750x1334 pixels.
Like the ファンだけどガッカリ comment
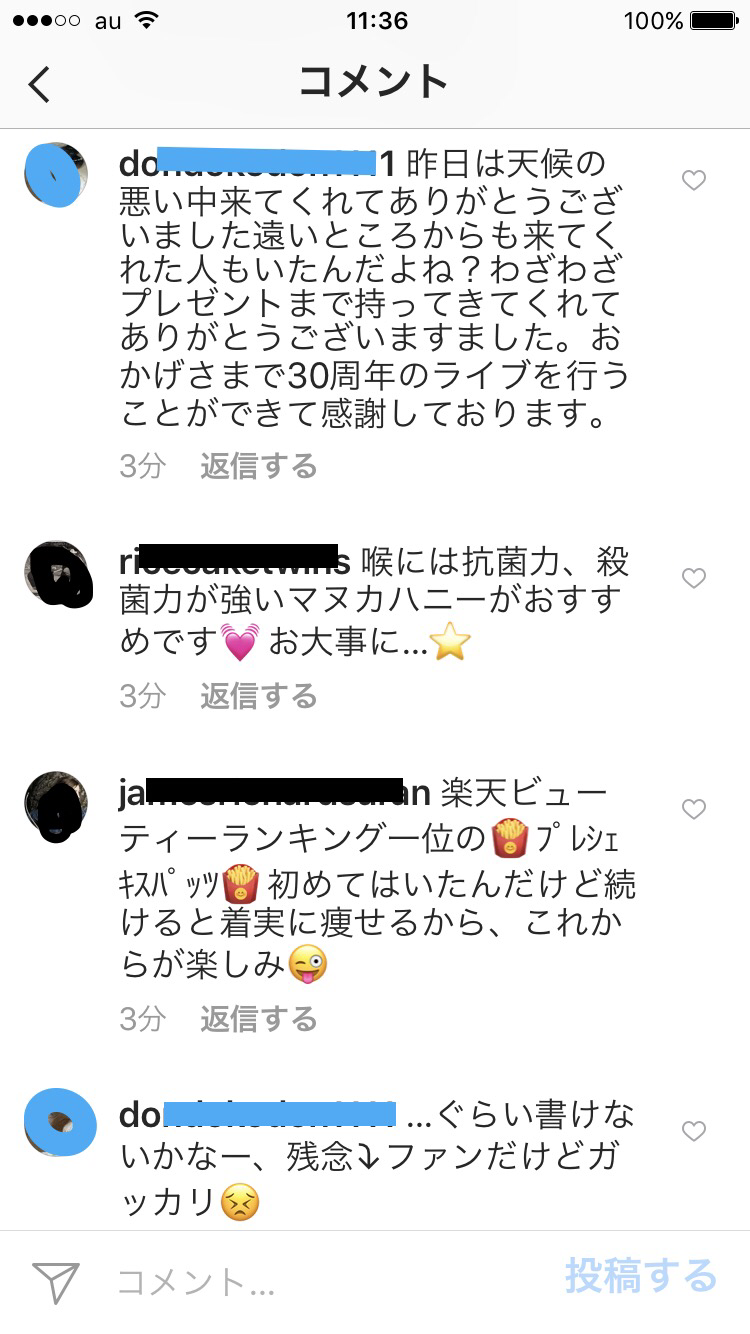point(693,1131)
